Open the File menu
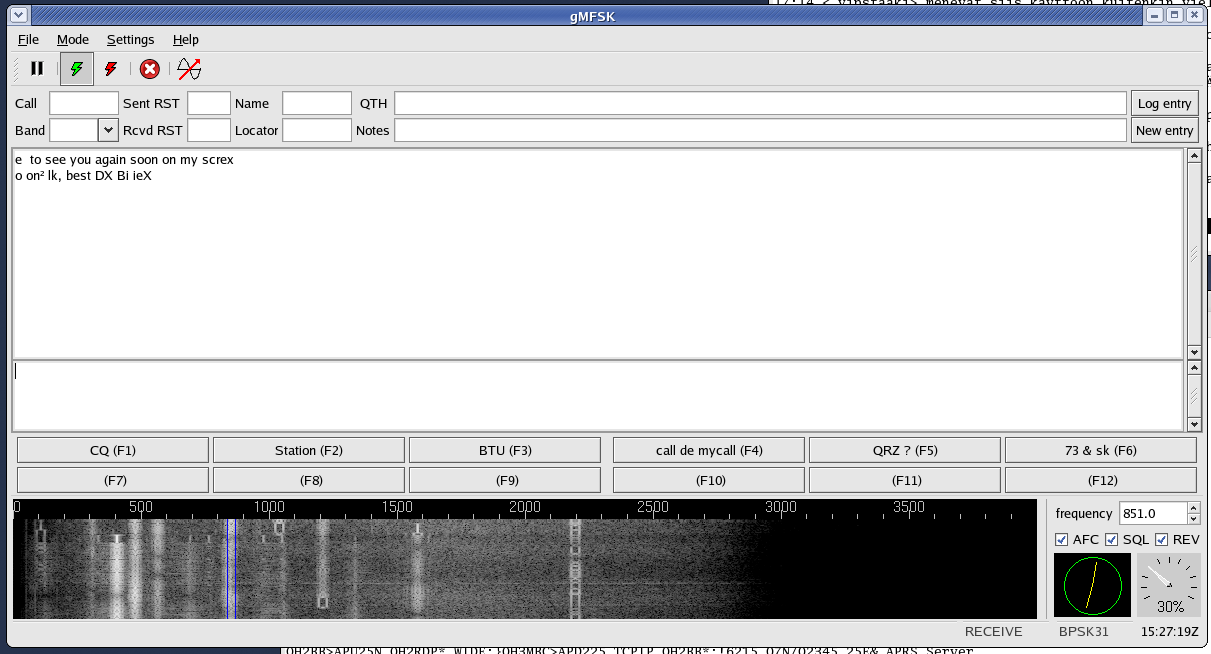This screenshot has height=654, width=1211. [x=28, y=40]
